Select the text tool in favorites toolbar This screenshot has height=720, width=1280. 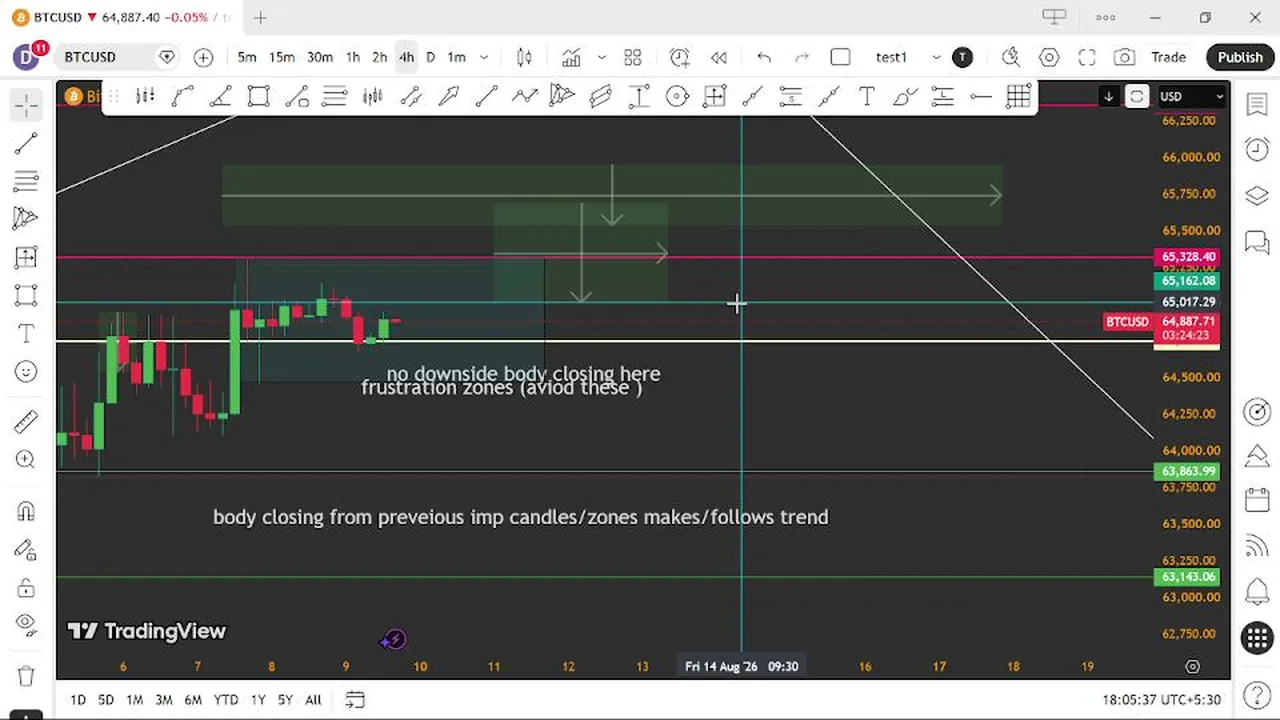point(867,96)
